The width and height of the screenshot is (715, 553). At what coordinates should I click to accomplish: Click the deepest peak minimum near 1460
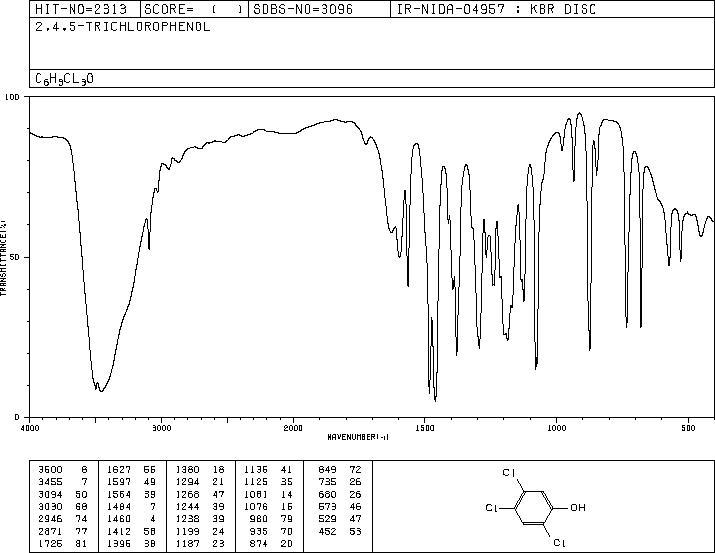(x=435, y=400)
